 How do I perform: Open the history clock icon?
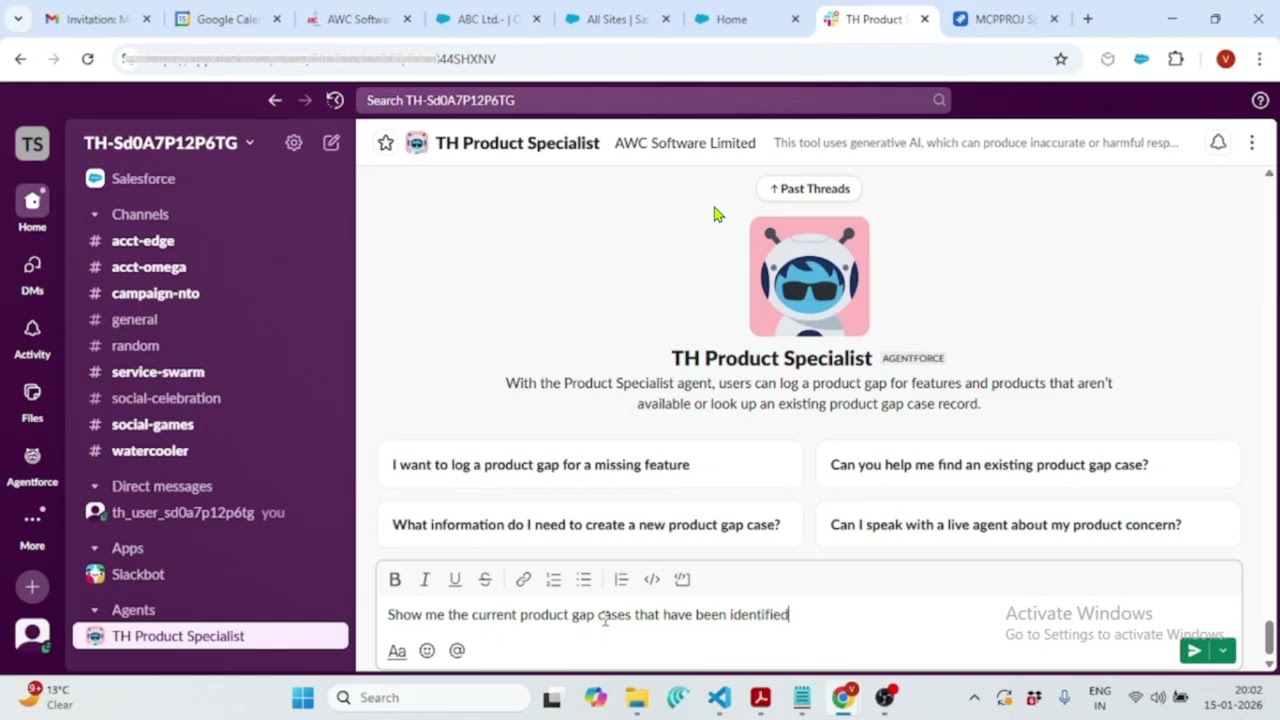pyautogui.click(x=335, y=100)
